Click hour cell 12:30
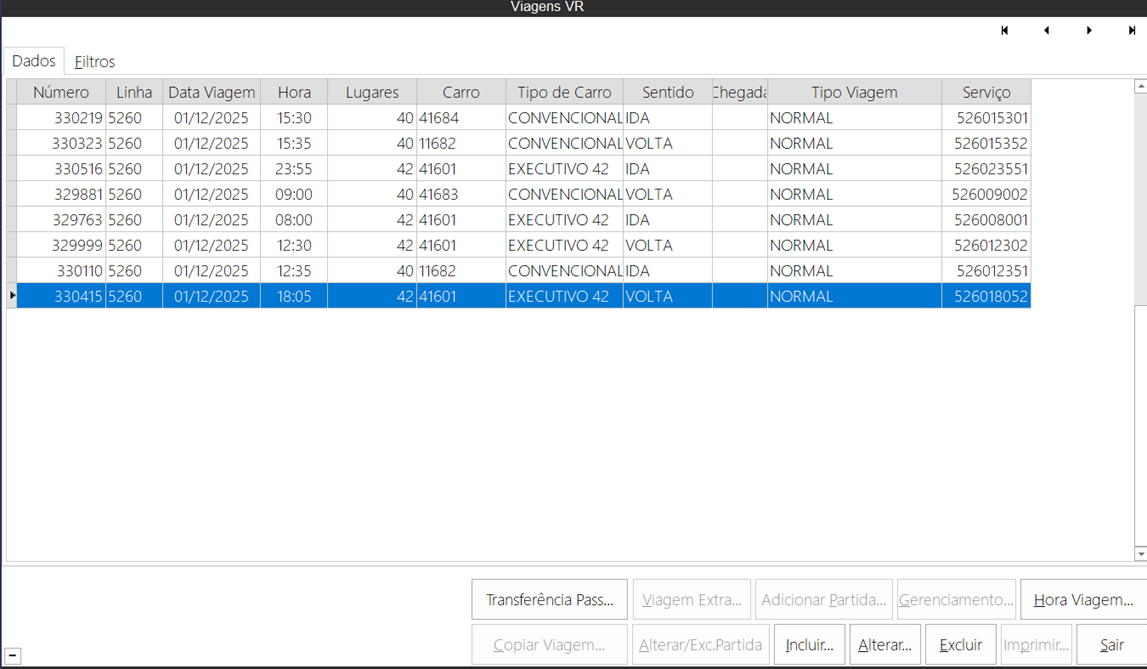1147x669 pixels. tap(294, 245)
